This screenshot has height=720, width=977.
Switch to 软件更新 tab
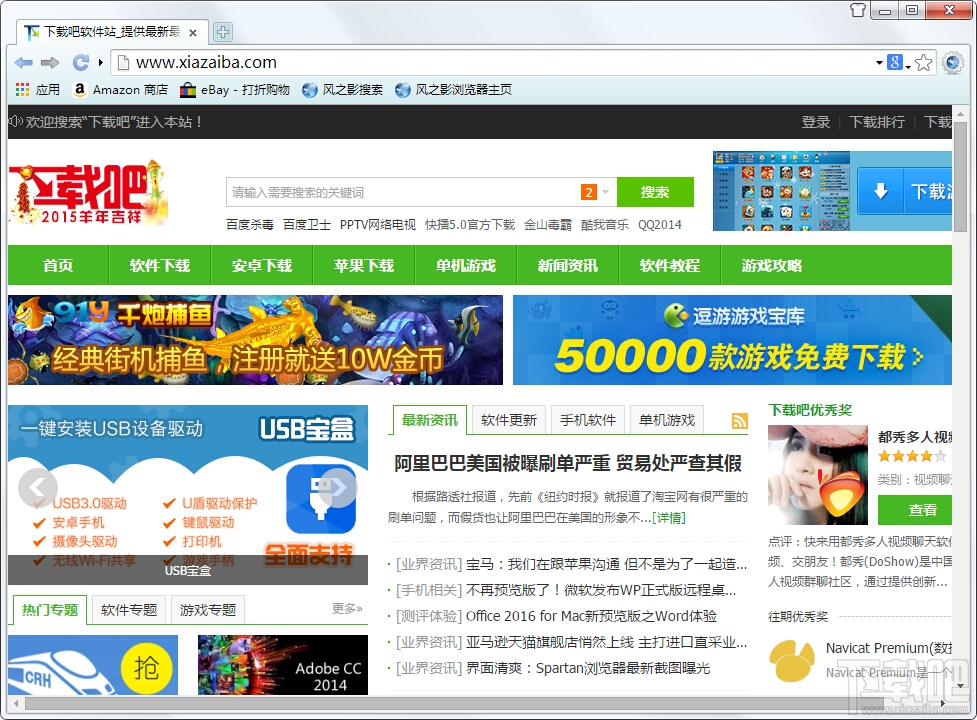[508, 420]
